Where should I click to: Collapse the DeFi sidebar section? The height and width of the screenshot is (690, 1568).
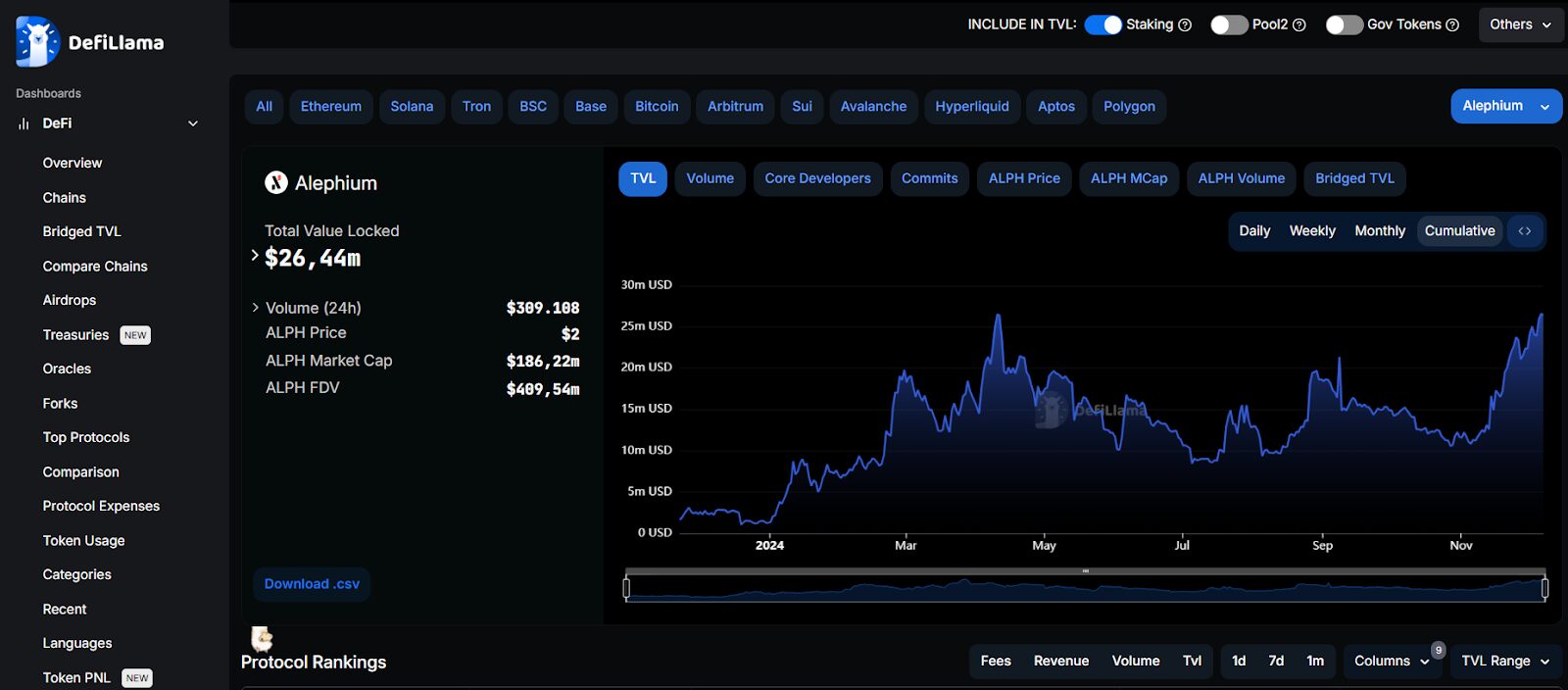click(x=193, y=123)
